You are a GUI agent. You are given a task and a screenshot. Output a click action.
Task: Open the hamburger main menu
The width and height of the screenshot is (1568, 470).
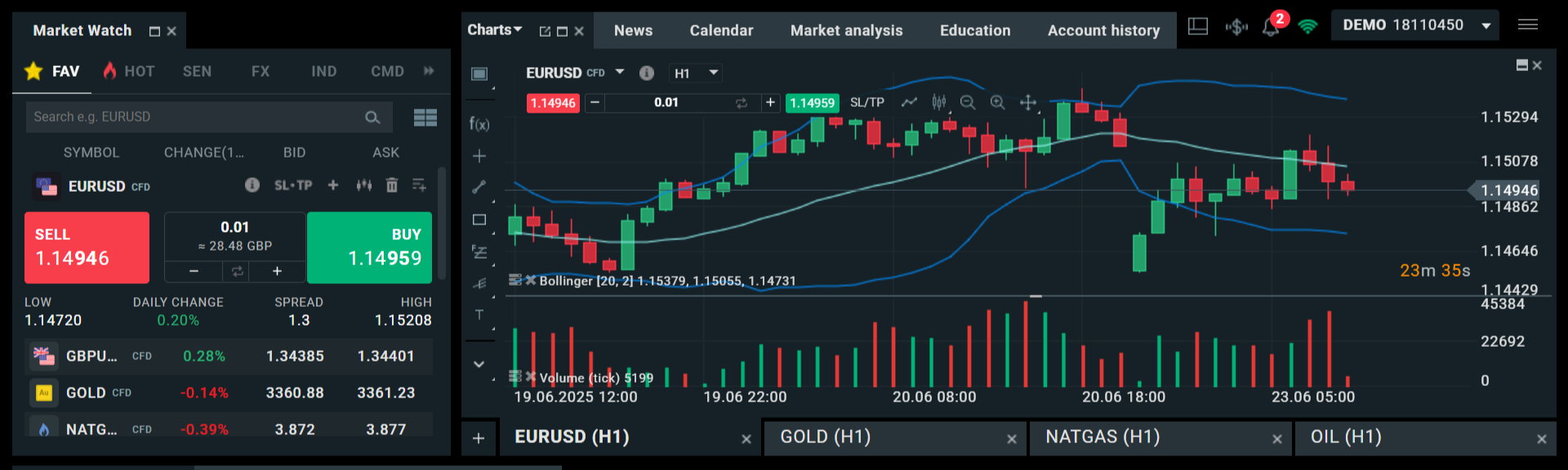[x=1527, y=25]
